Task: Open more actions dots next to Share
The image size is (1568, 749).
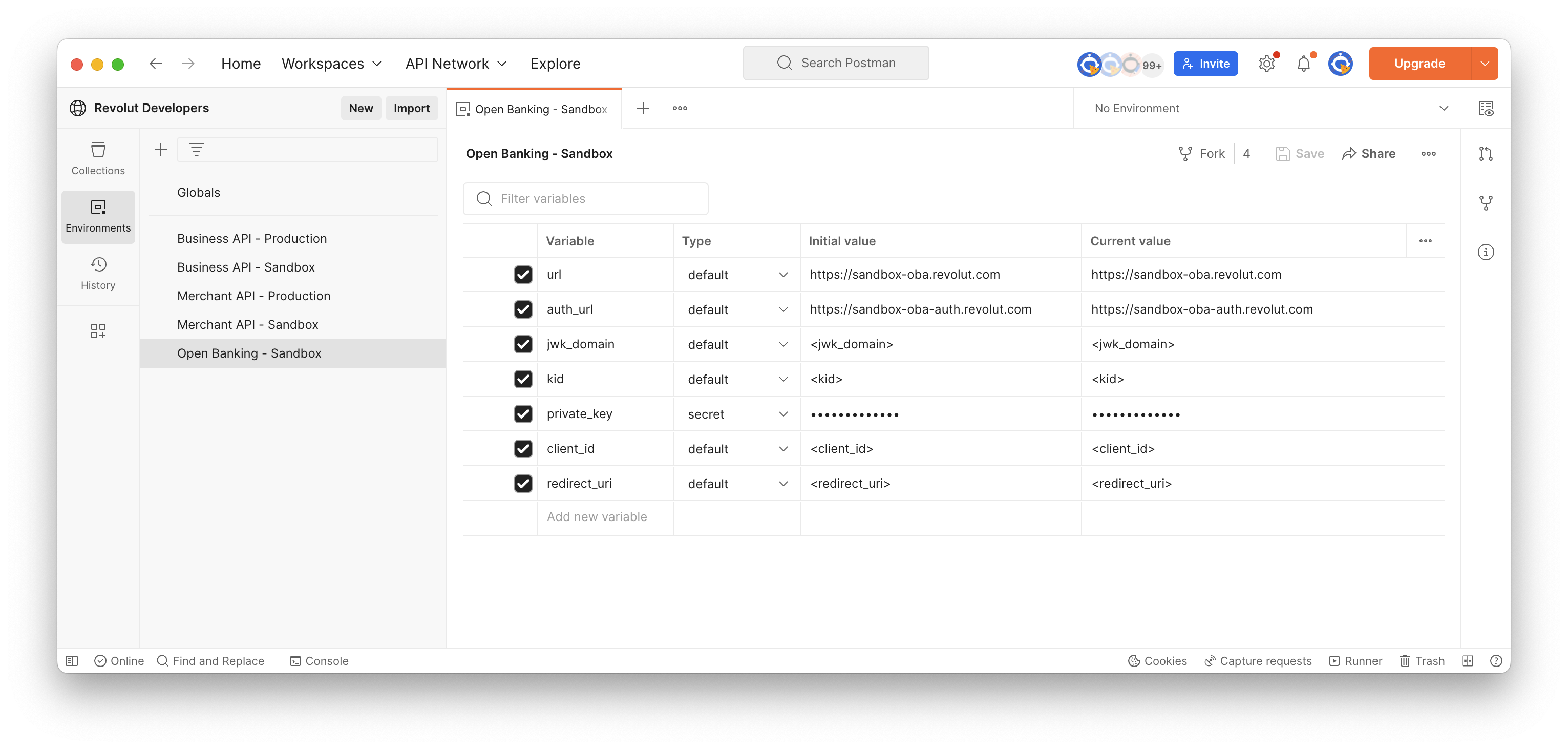Action: [x=1428, y=154]
